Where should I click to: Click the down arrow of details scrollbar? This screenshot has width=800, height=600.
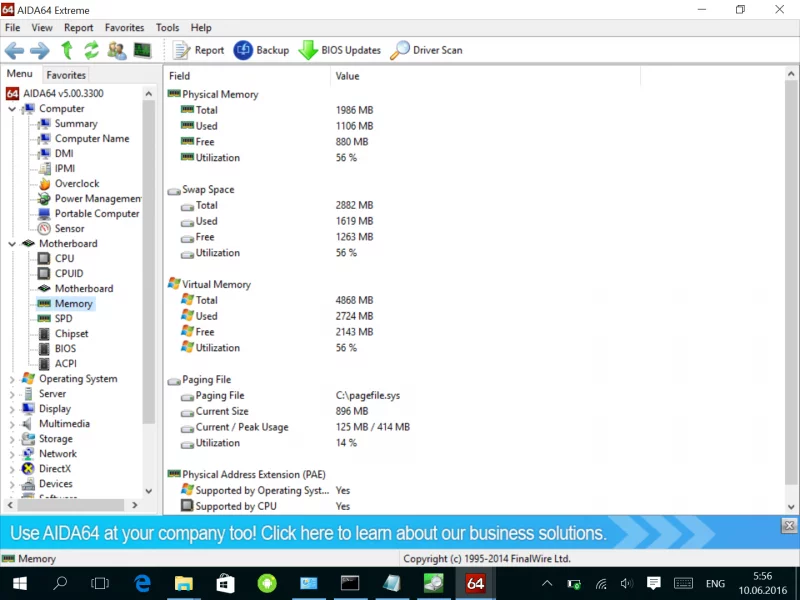[791, 507]
